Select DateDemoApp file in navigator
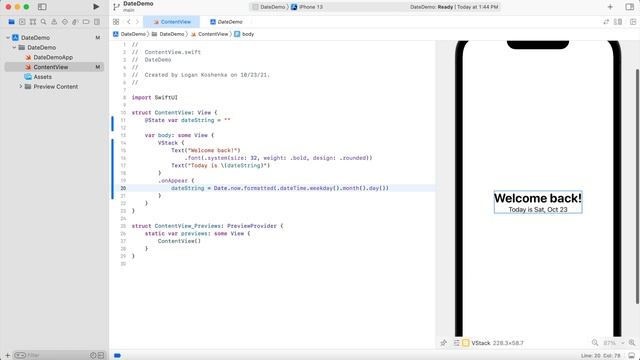 [54, 57]
